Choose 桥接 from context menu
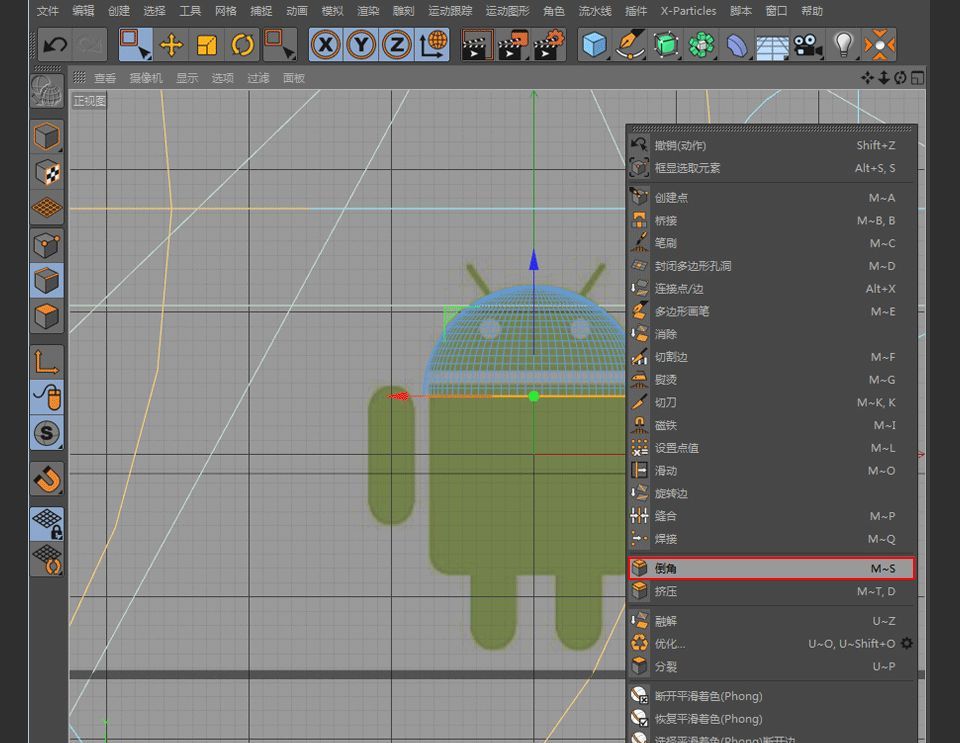This screenshot has width=960, height=743. coord(771,220)
